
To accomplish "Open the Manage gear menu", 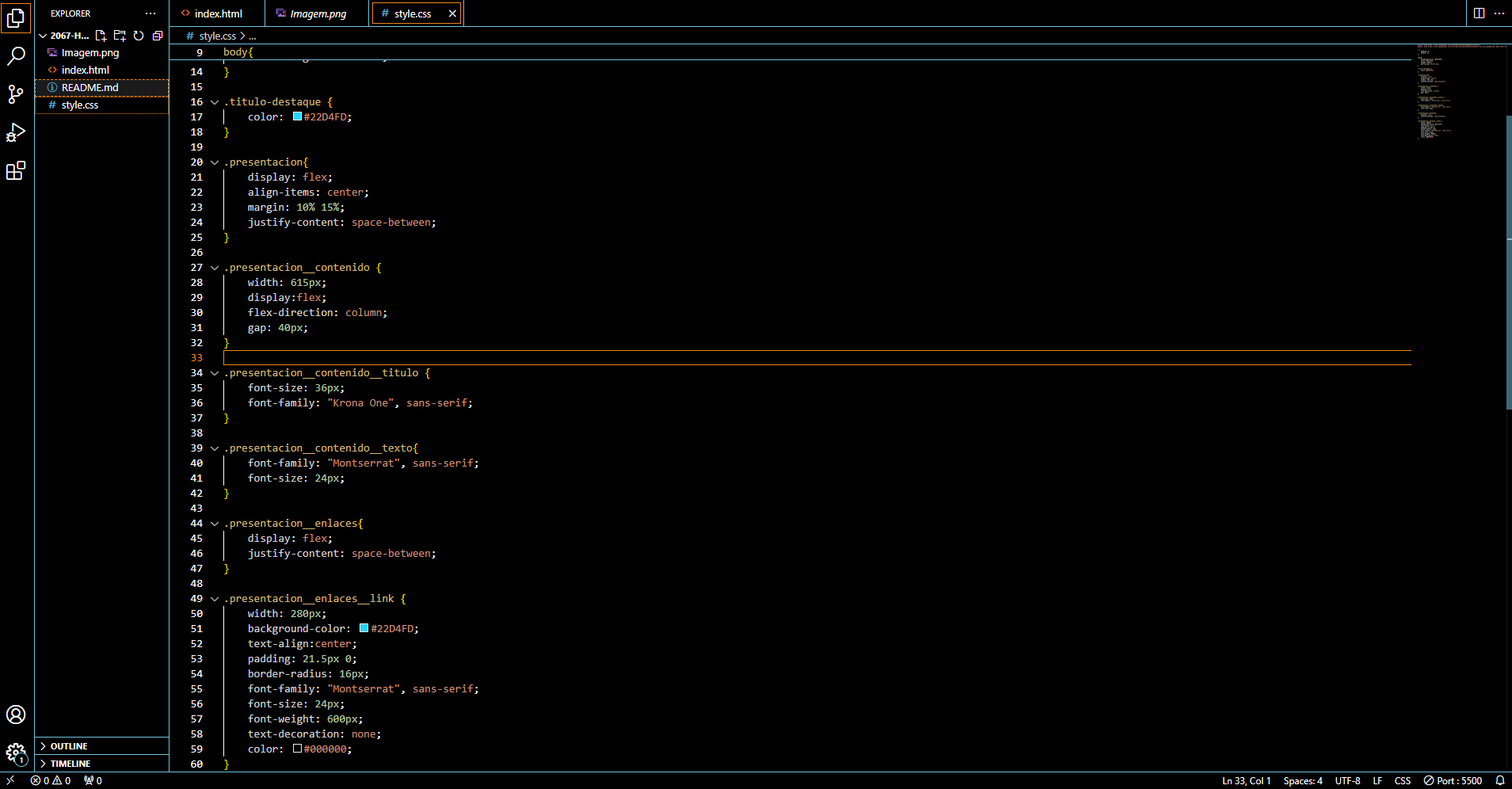I will tap(16, 753).
